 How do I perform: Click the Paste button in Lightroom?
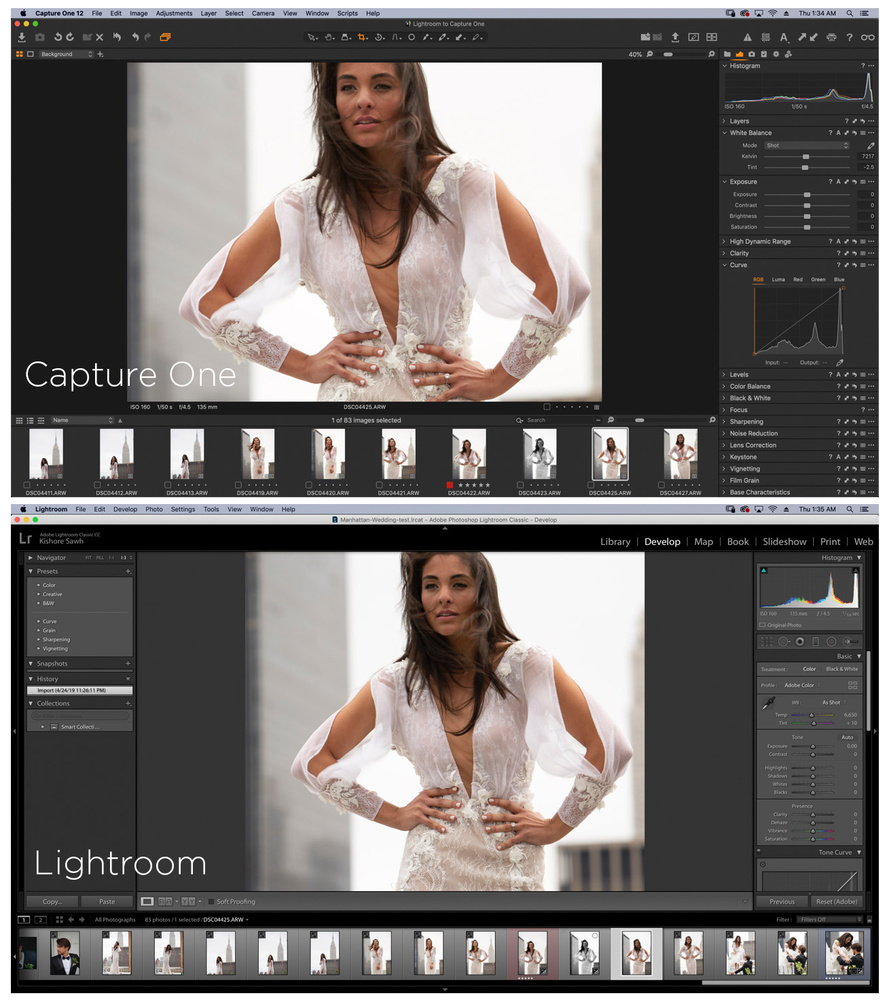107,902
